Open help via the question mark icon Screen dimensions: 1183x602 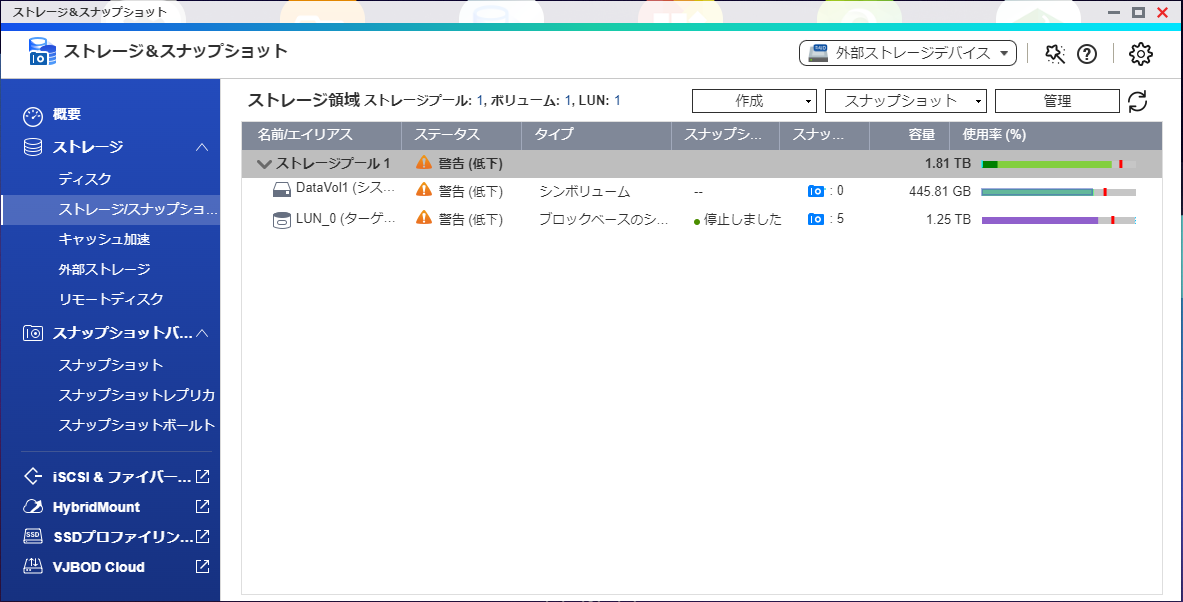pyautogui.click(x=1086, y=54)
